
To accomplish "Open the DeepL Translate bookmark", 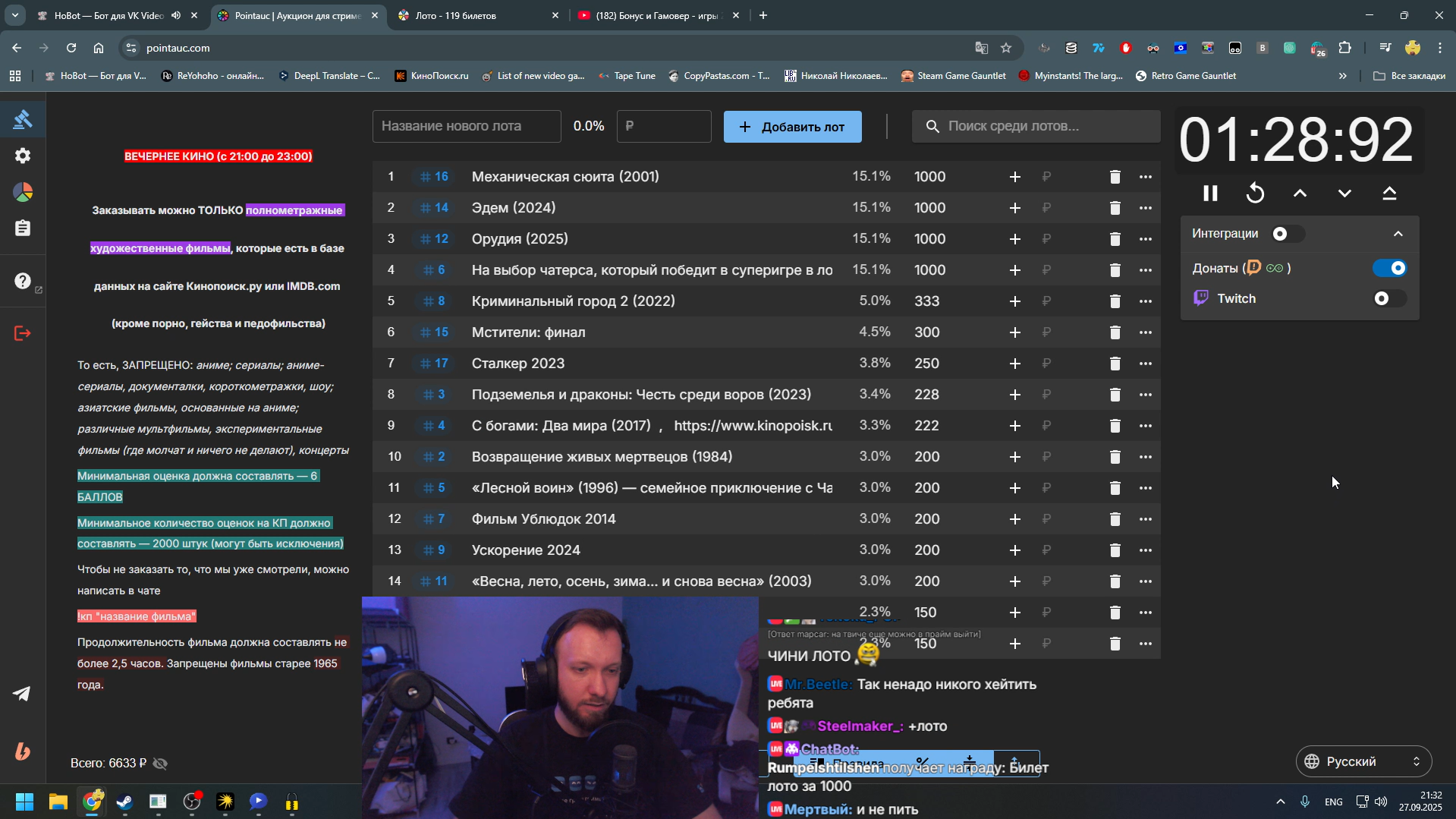I will (329, 76).
